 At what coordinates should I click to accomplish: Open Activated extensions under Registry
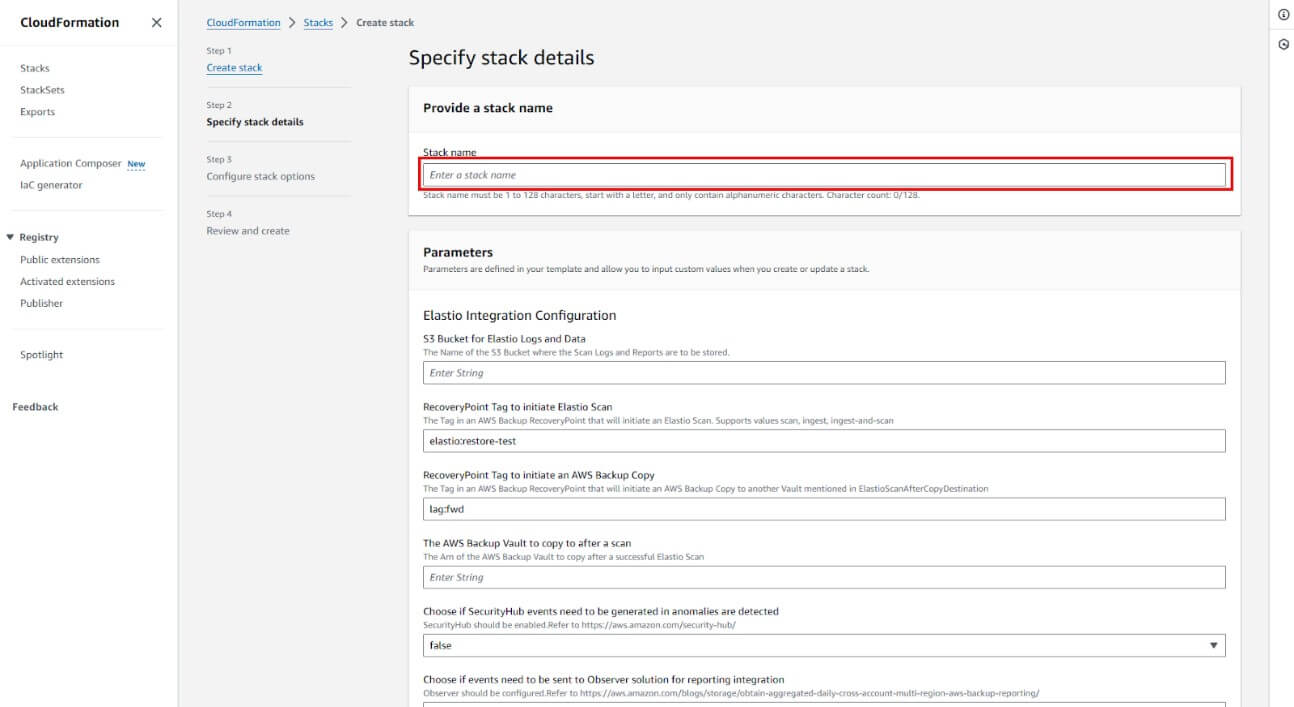(x=67, y=282)
